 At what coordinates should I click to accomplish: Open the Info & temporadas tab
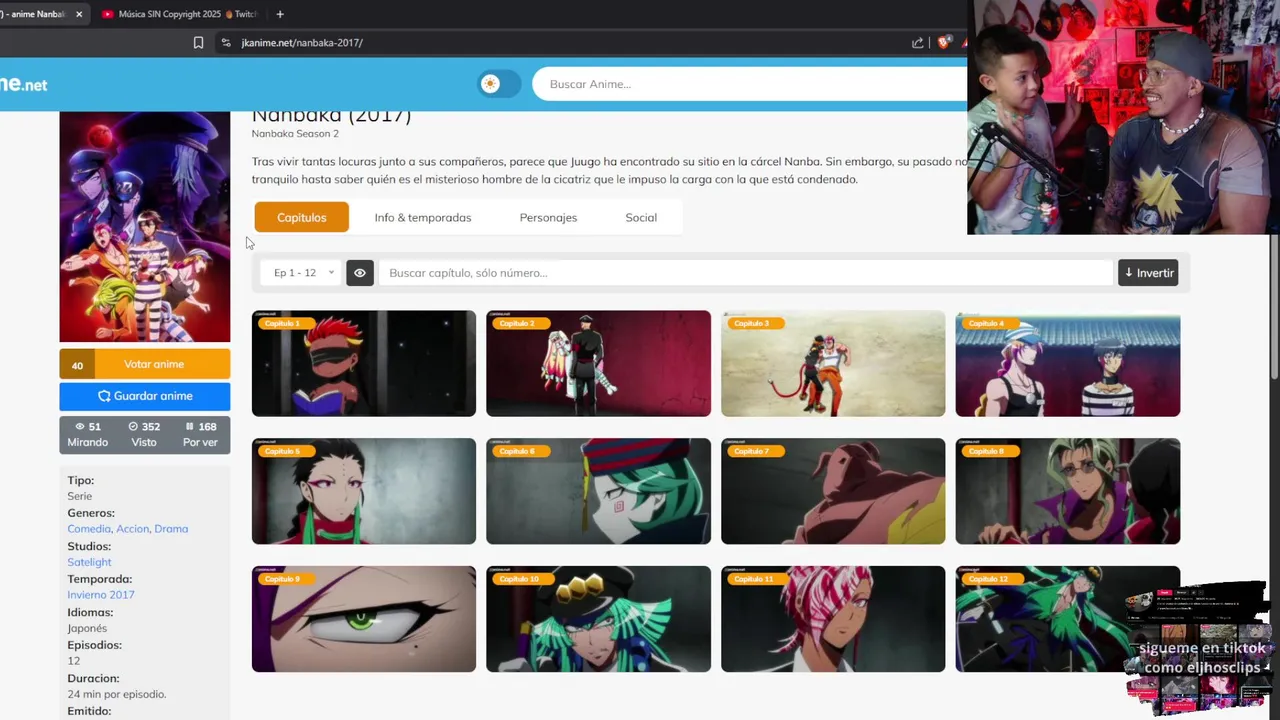423,217
